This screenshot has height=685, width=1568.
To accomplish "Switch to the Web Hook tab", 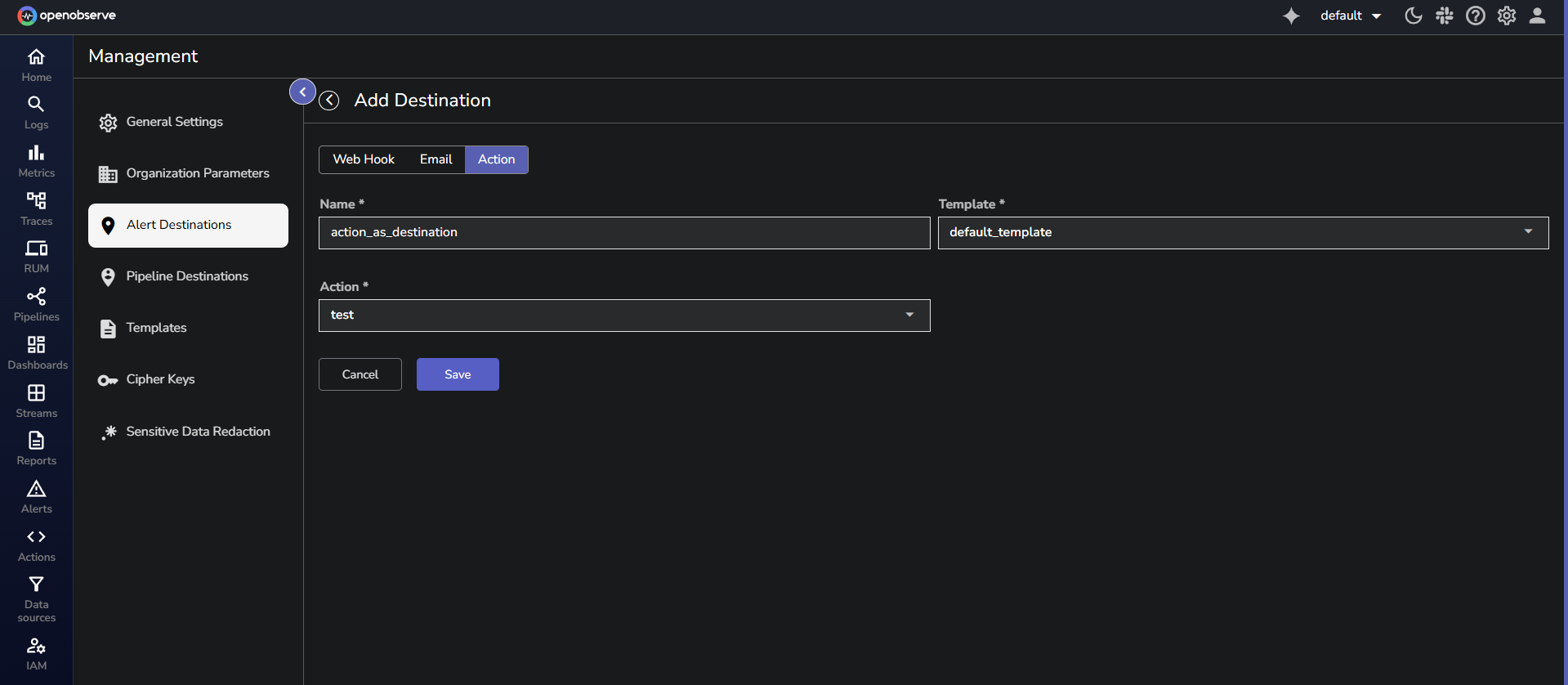I will [364, 159].
